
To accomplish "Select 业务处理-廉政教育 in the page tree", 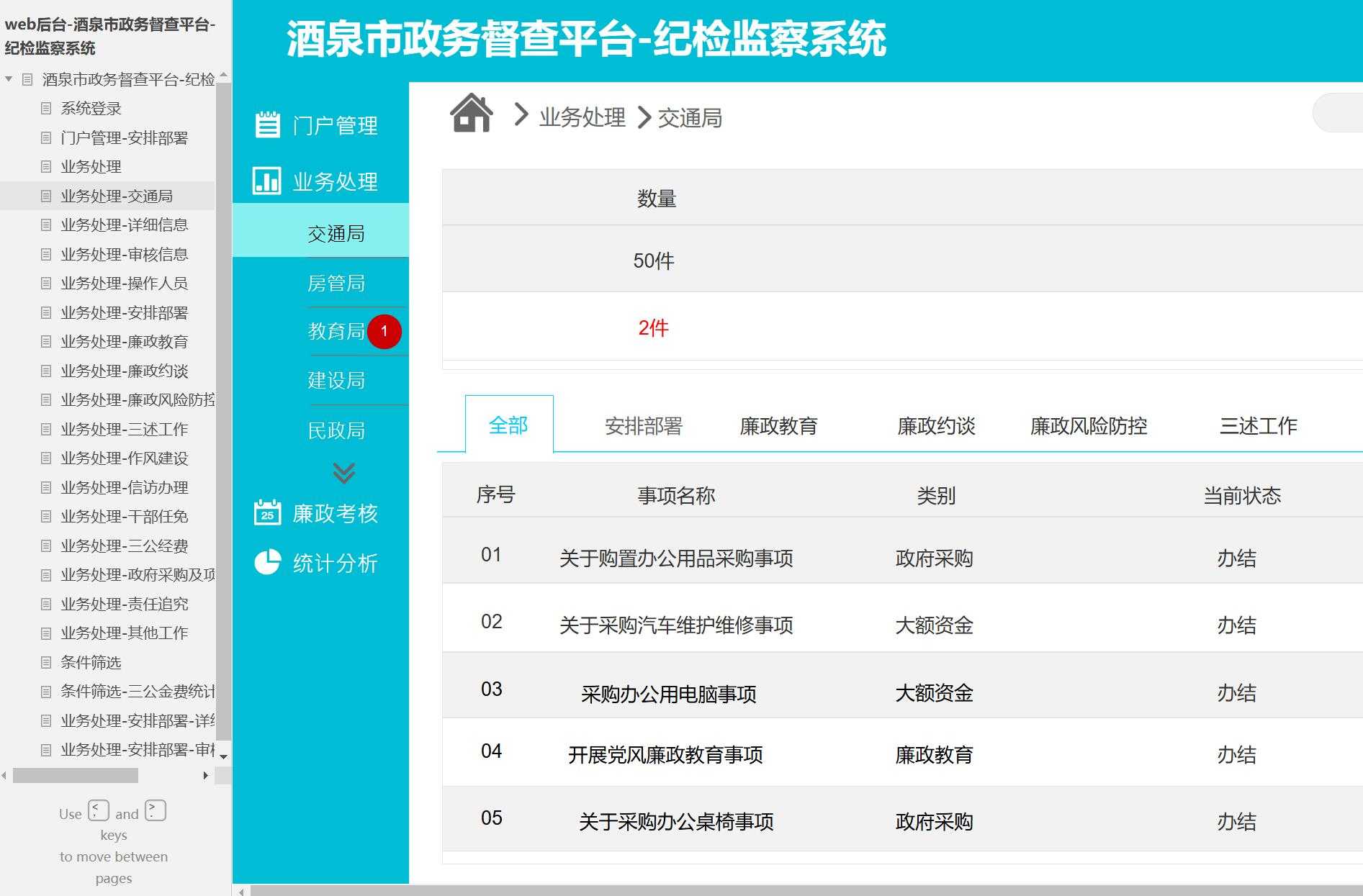I will point(124,342).
